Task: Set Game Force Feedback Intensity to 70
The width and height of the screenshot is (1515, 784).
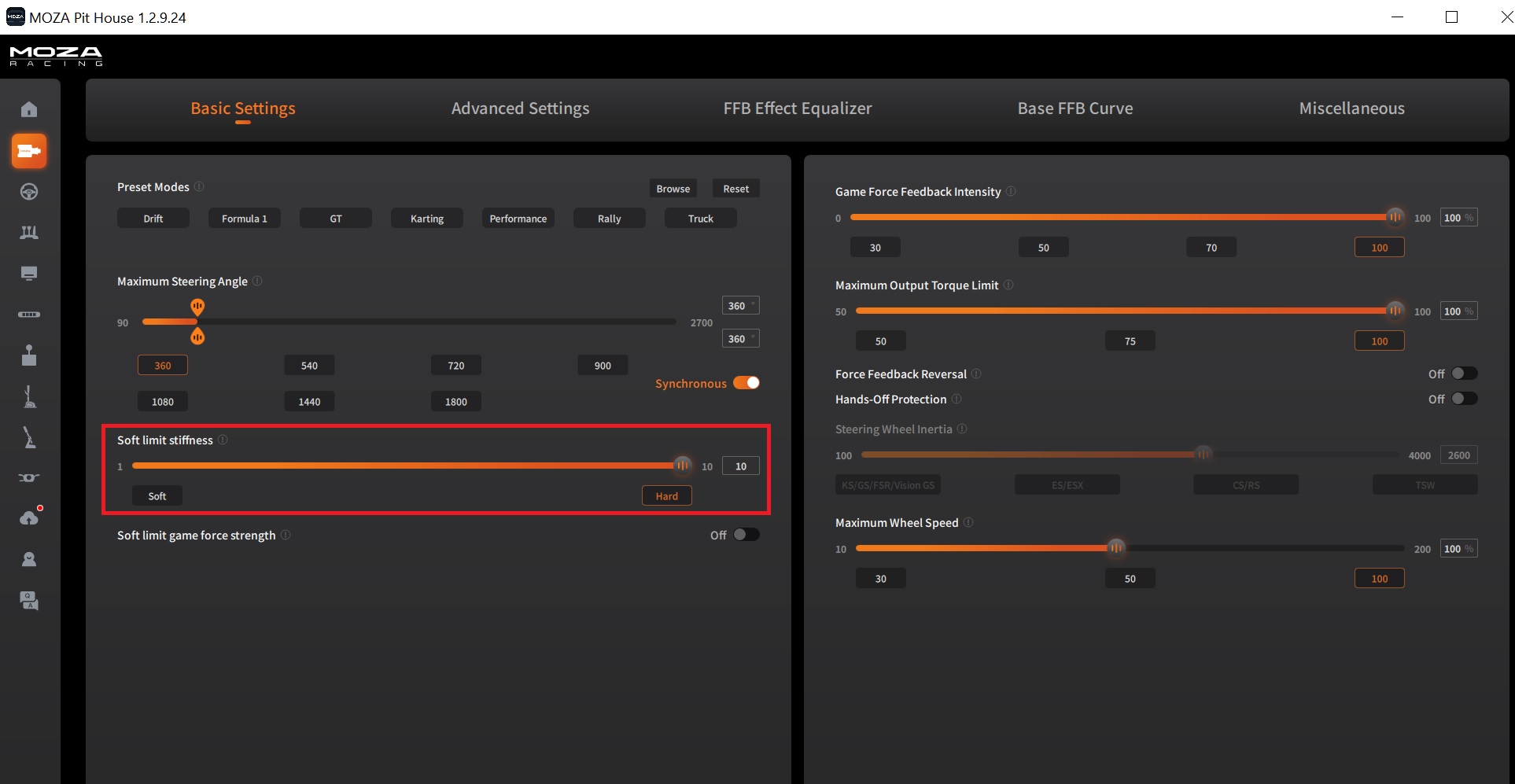Action: click(1211, 248)
